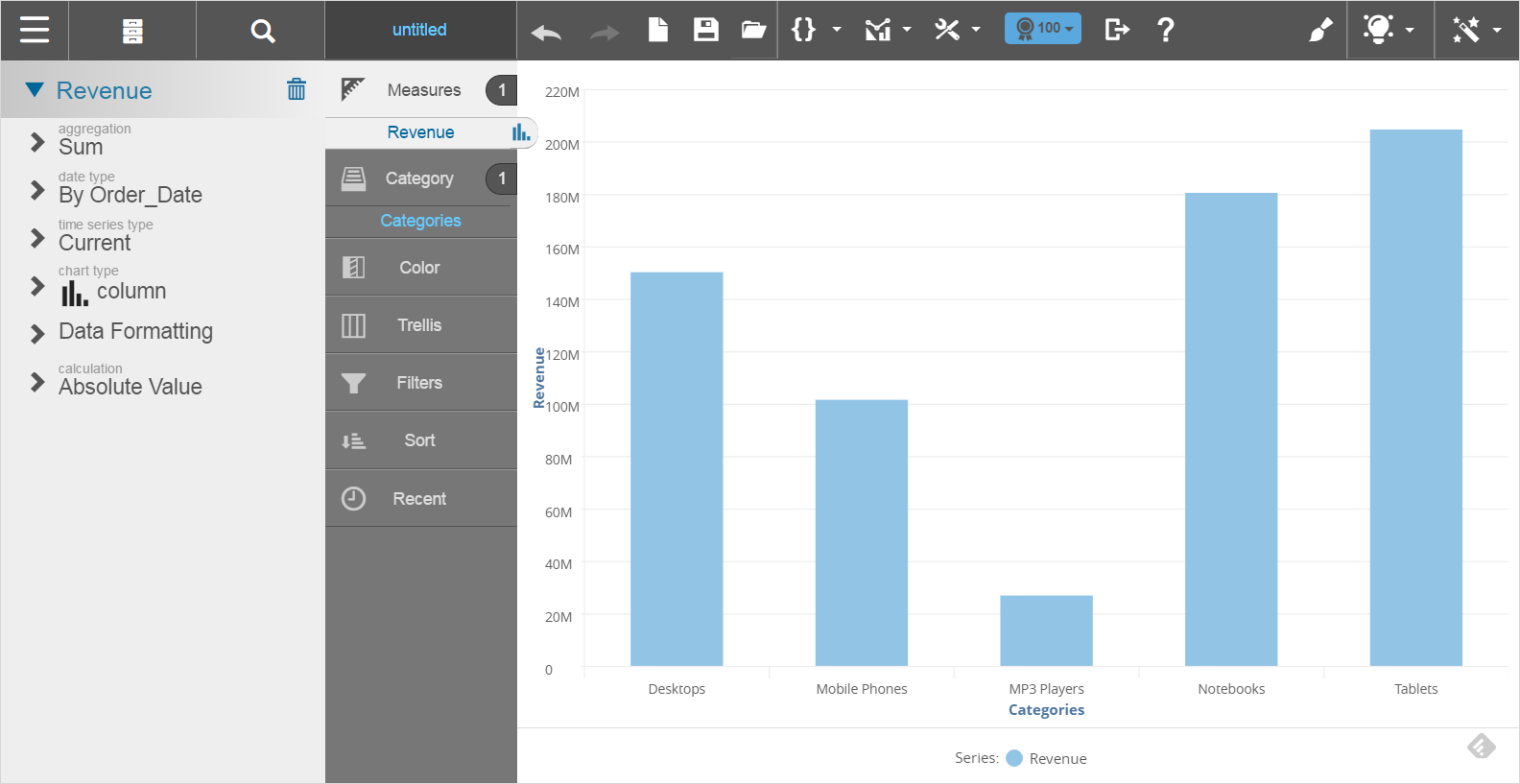
Task: Click the export icon in toolbar
Action: click(1116, 30)
